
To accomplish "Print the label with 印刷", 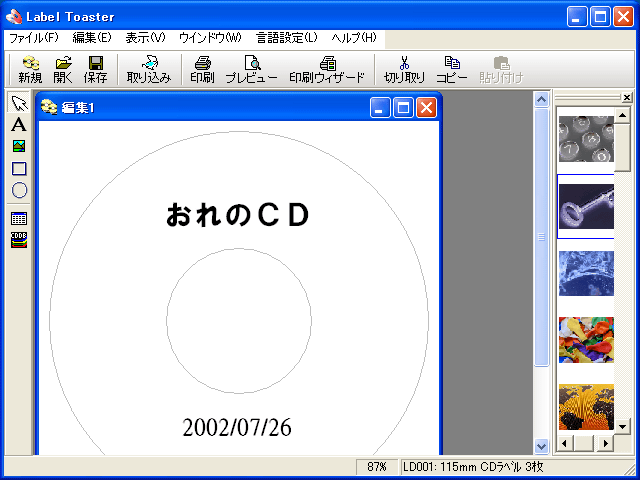I will 202,69.
